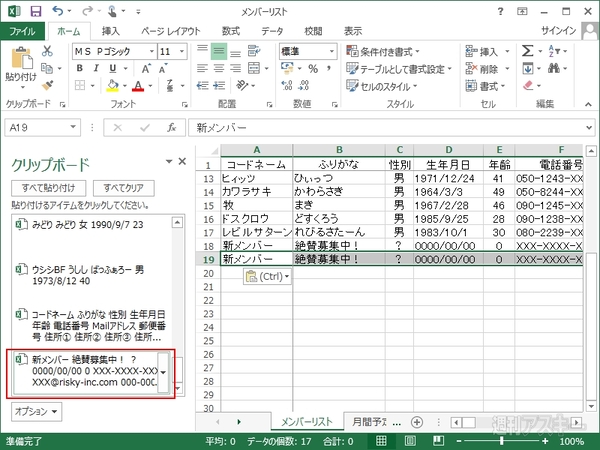The width and height of the screenshot is (600, 450).
Task: Click the Clear eraser icon
Action: (528, 85)
